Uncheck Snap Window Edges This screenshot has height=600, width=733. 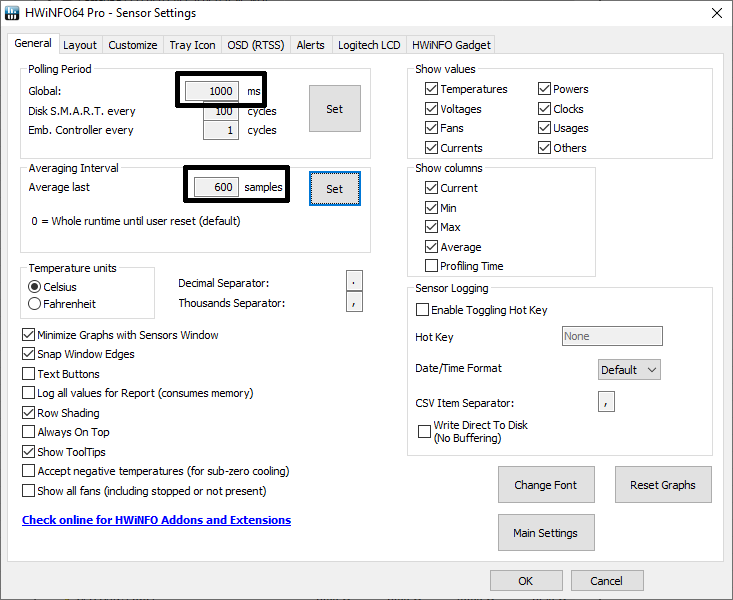78,354
